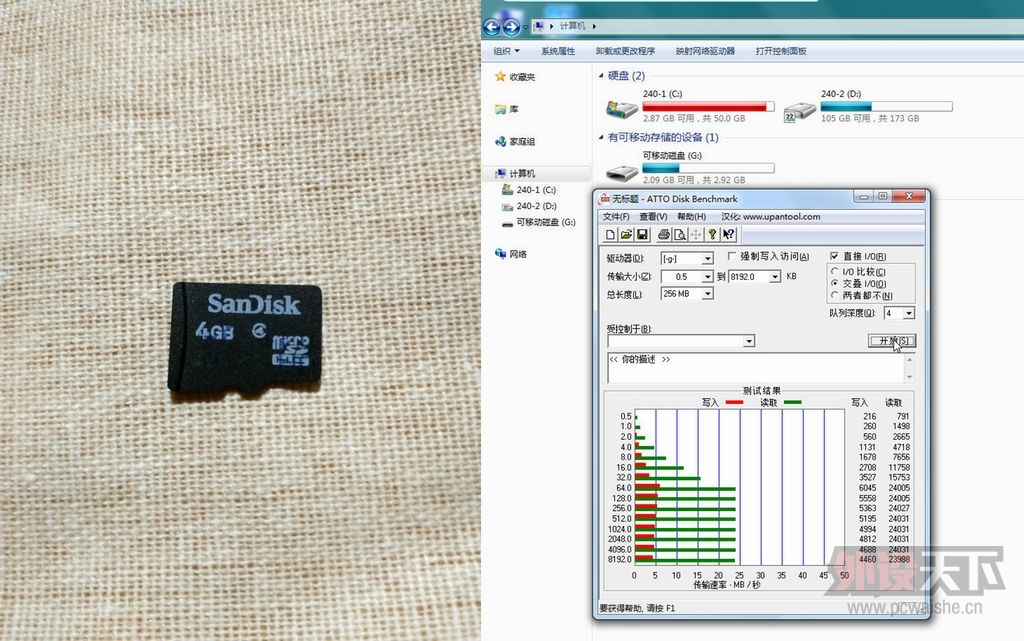Open the 组织 dropdown in Explorer toolbar
This screenshot has height=641, width=1024.
(506, 51)
